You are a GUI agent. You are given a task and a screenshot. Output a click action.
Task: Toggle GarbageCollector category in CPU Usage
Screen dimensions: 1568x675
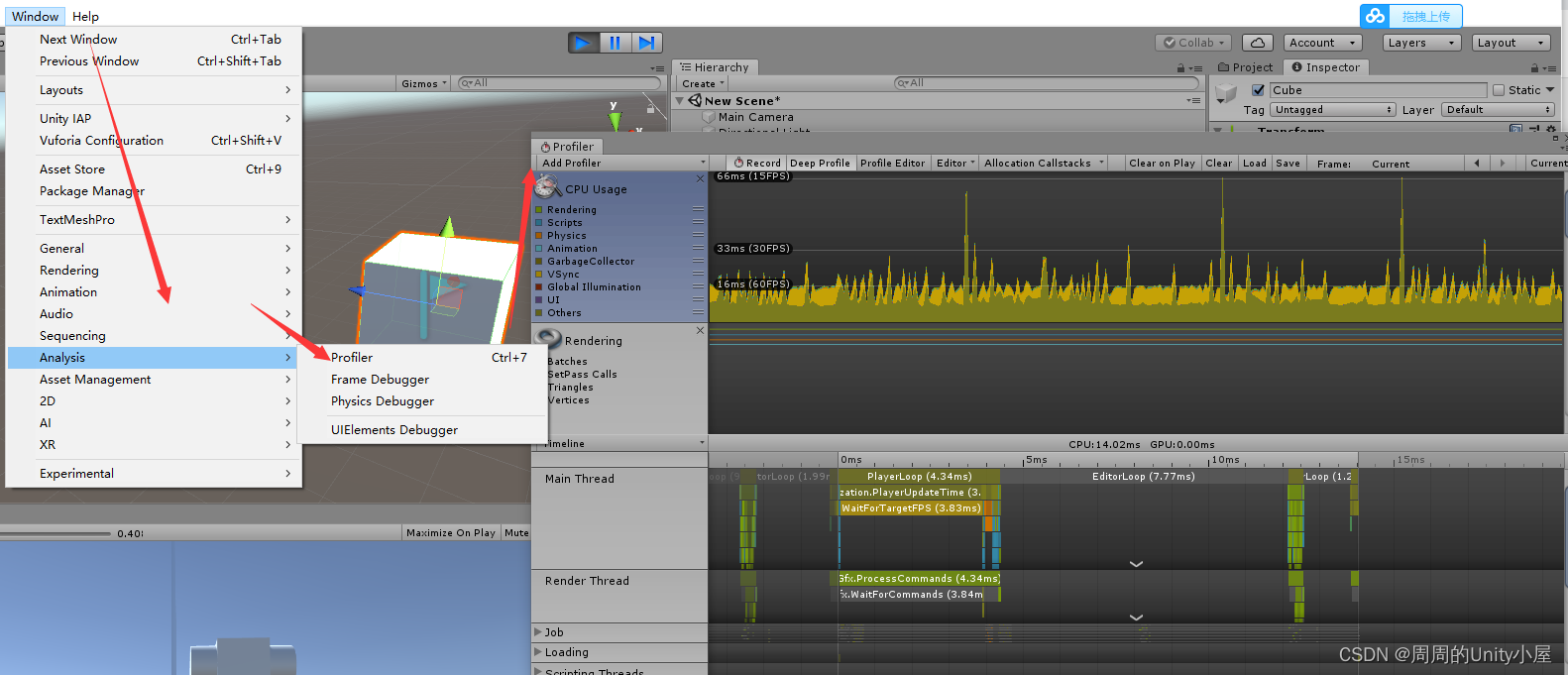click(x=539, y=261)
